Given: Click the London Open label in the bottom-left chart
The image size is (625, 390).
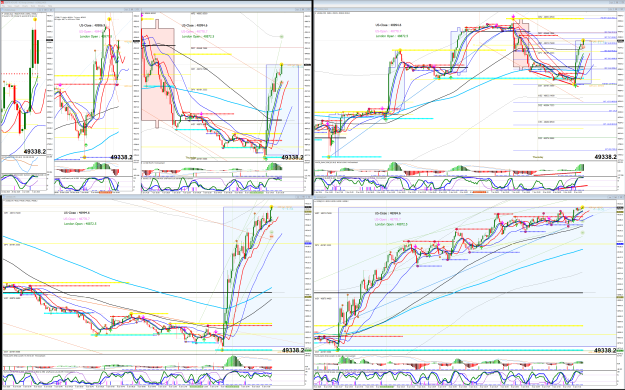Looking at the screenshot, I should pyautogui.click(x=80, y=224).
